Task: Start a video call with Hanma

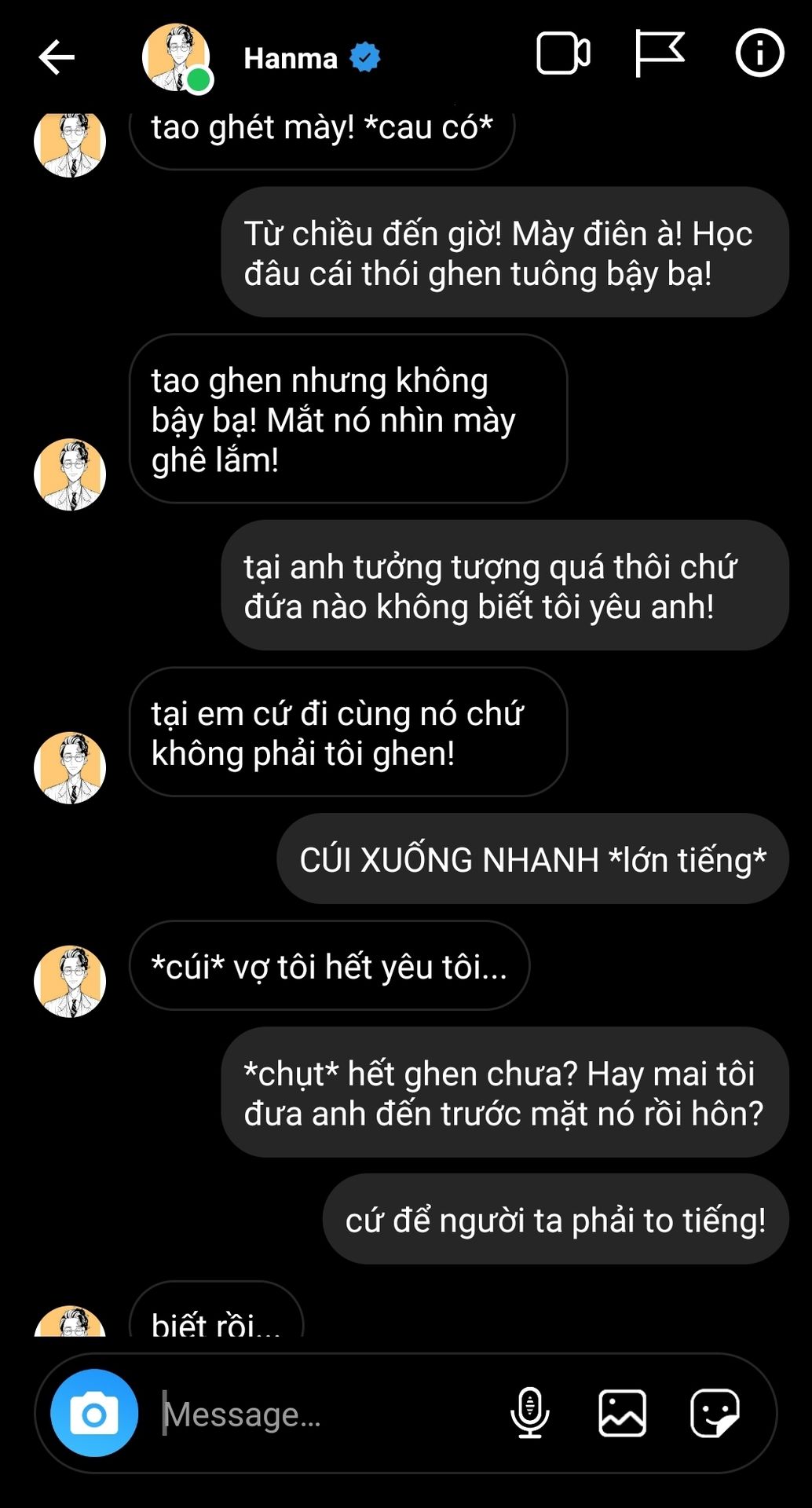Action: pos(563,54)
